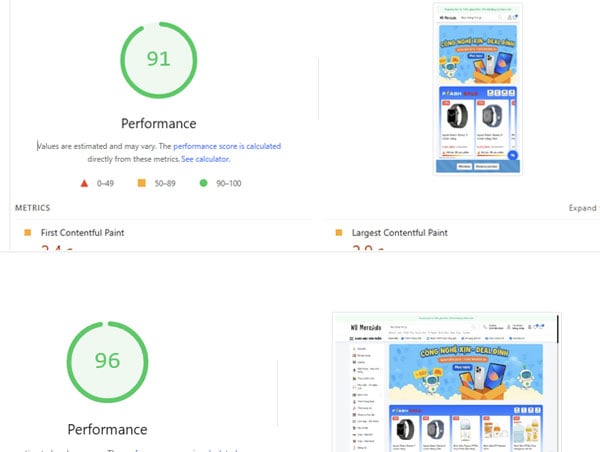The height and width of the screenshot is (452, 600).
Task: Click orange square beside First Contentful Paint
Action: pyautogui.click(x=28, y=232)
